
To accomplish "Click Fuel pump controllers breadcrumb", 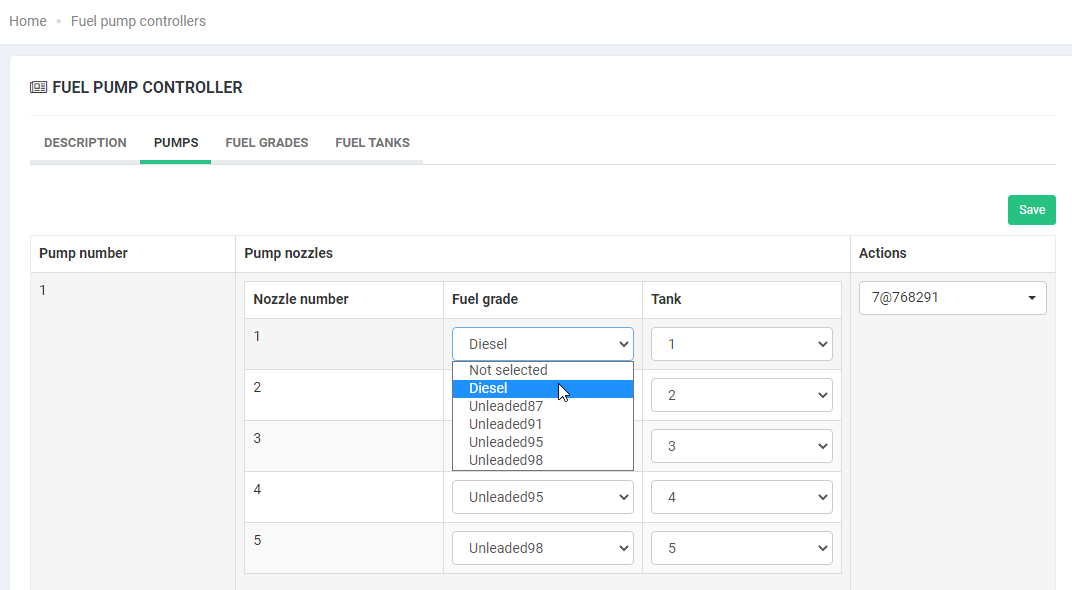I will (138, 21).
